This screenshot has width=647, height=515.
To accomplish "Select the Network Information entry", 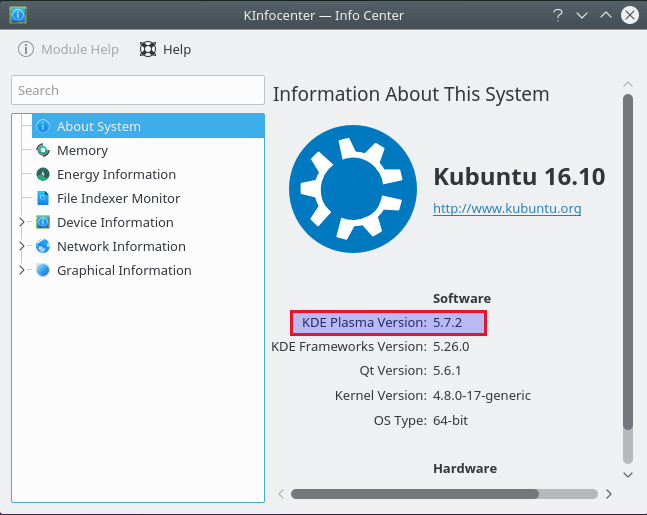I will coord(121,246).
